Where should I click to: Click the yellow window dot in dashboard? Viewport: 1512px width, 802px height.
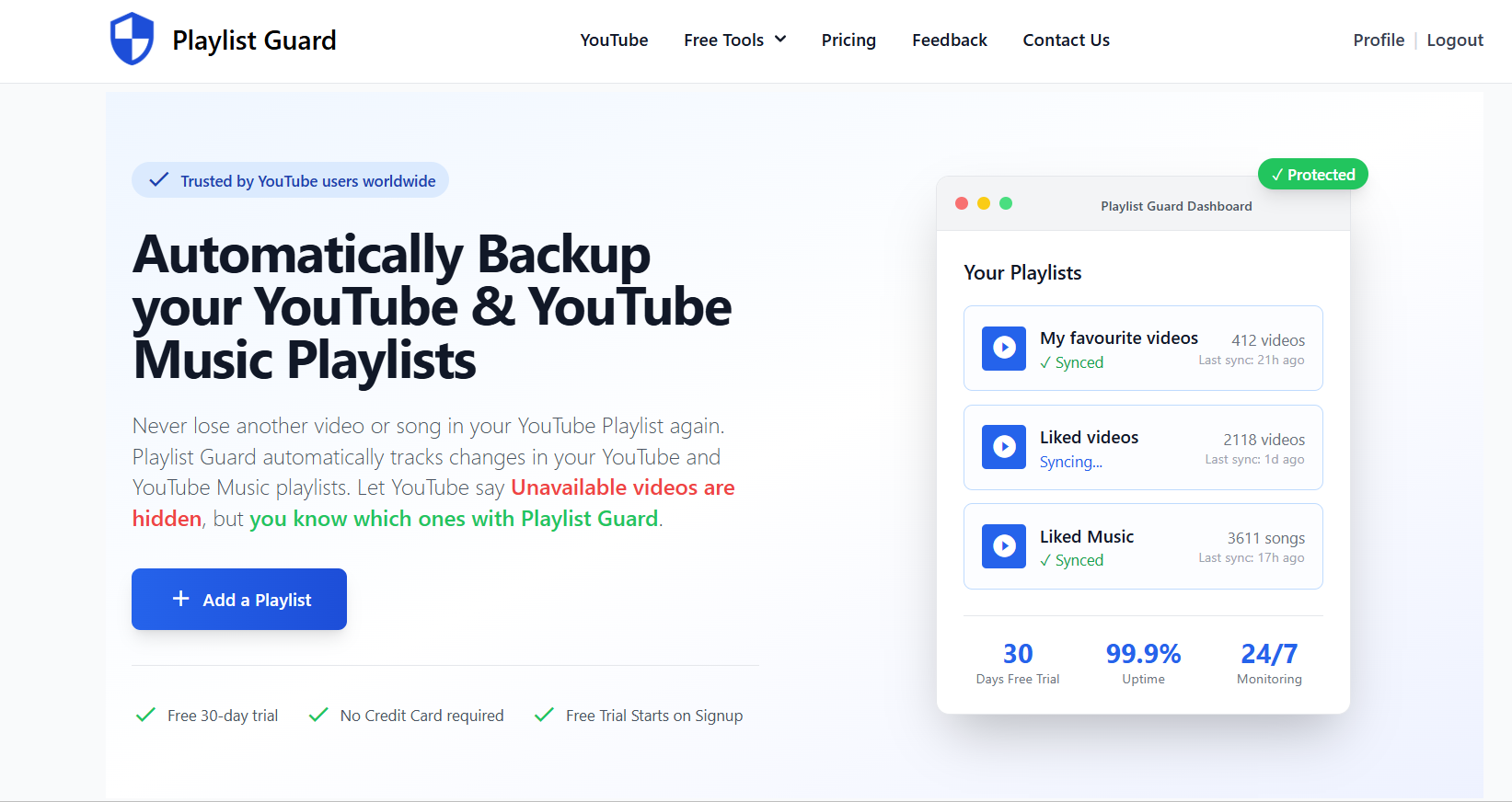[x=984, y=203]
